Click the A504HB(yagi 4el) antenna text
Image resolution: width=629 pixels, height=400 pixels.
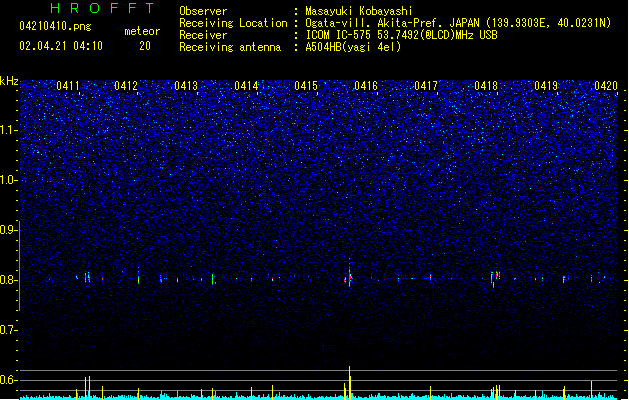353,47
